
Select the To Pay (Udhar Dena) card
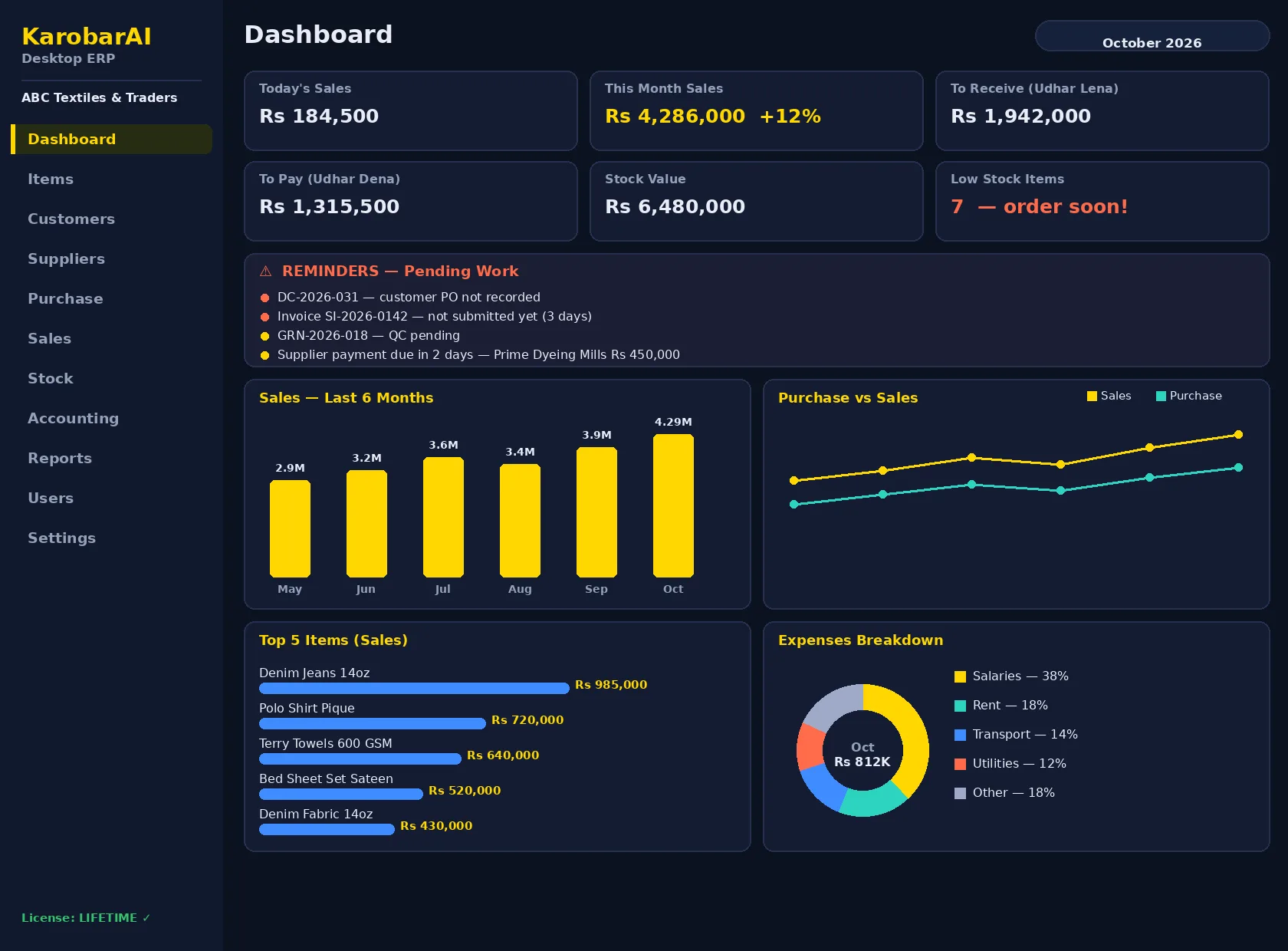click(411, 201)
